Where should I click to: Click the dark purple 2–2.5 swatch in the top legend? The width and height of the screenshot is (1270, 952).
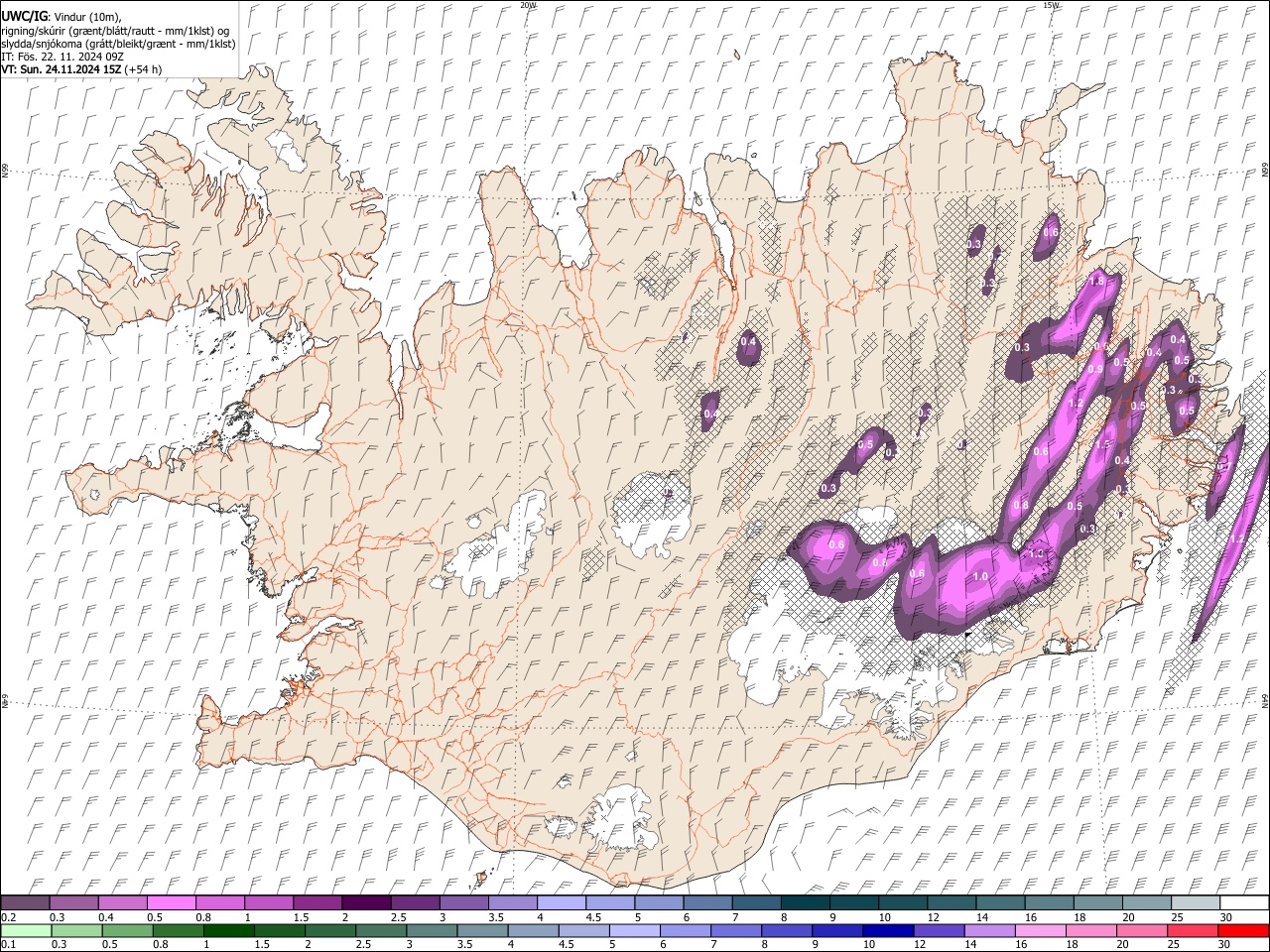coord(366,902)
